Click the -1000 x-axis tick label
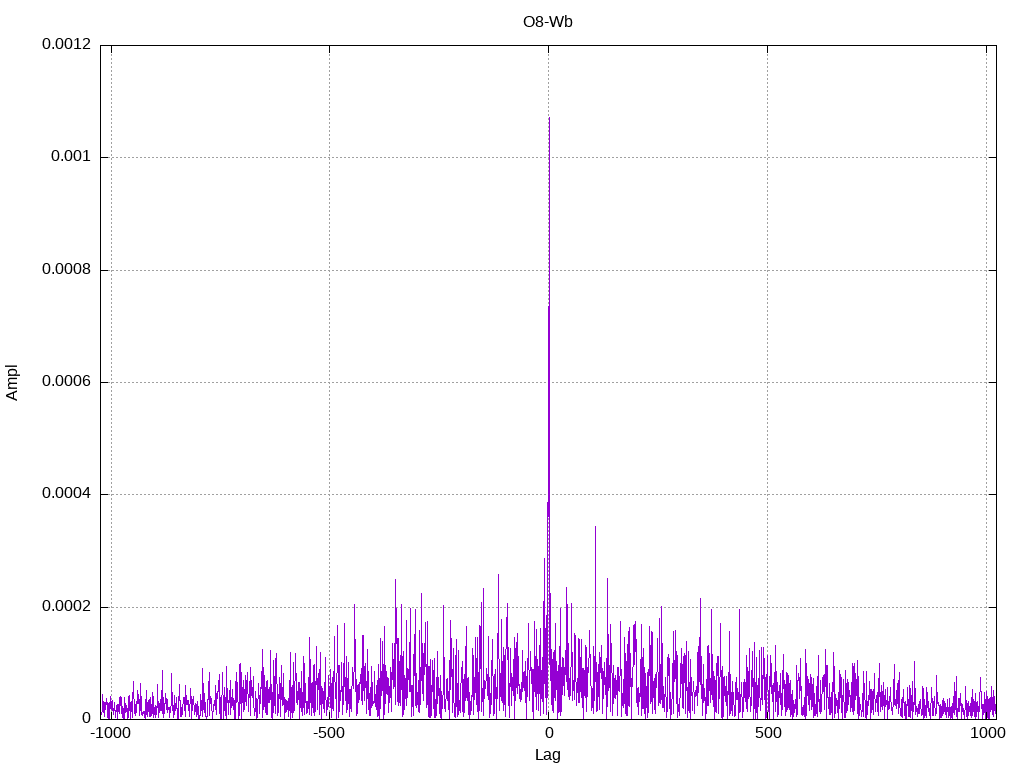 point(113,733)
